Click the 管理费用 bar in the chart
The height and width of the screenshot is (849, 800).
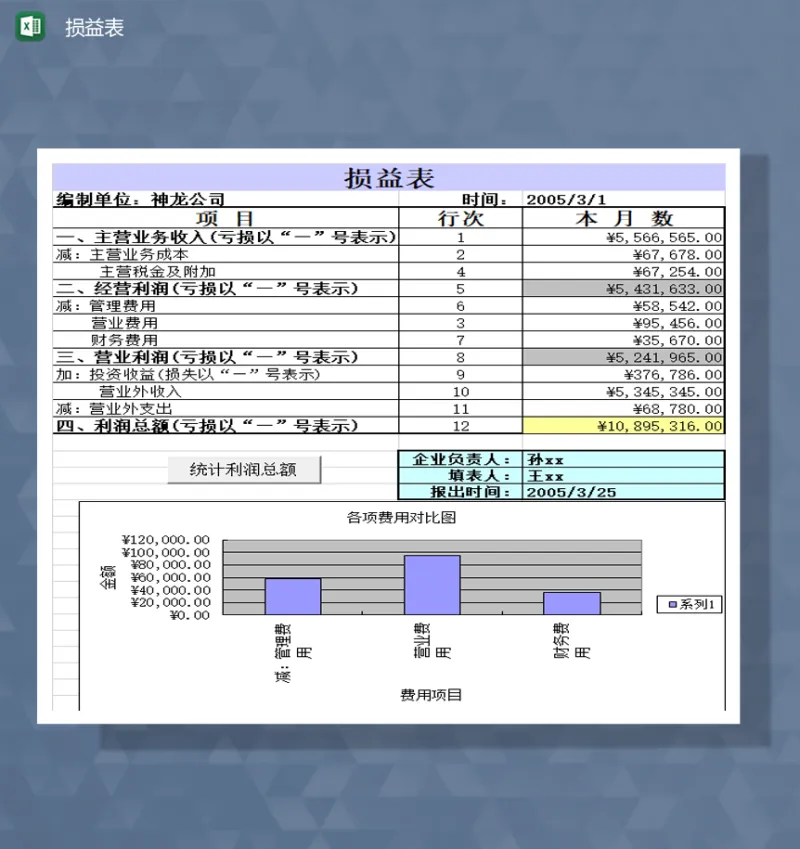(292, 595)
